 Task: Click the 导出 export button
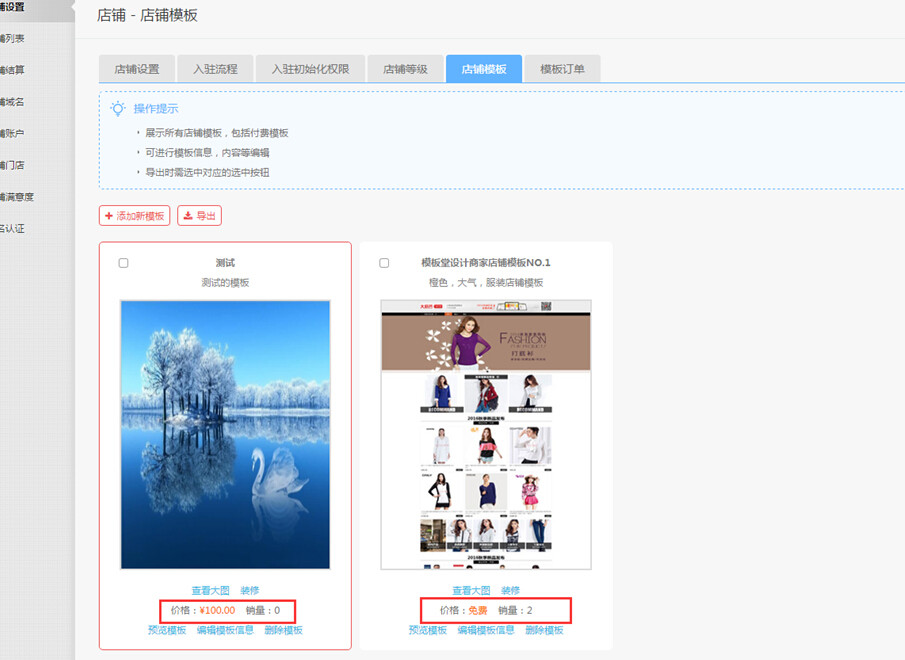(x=199, y=216)
